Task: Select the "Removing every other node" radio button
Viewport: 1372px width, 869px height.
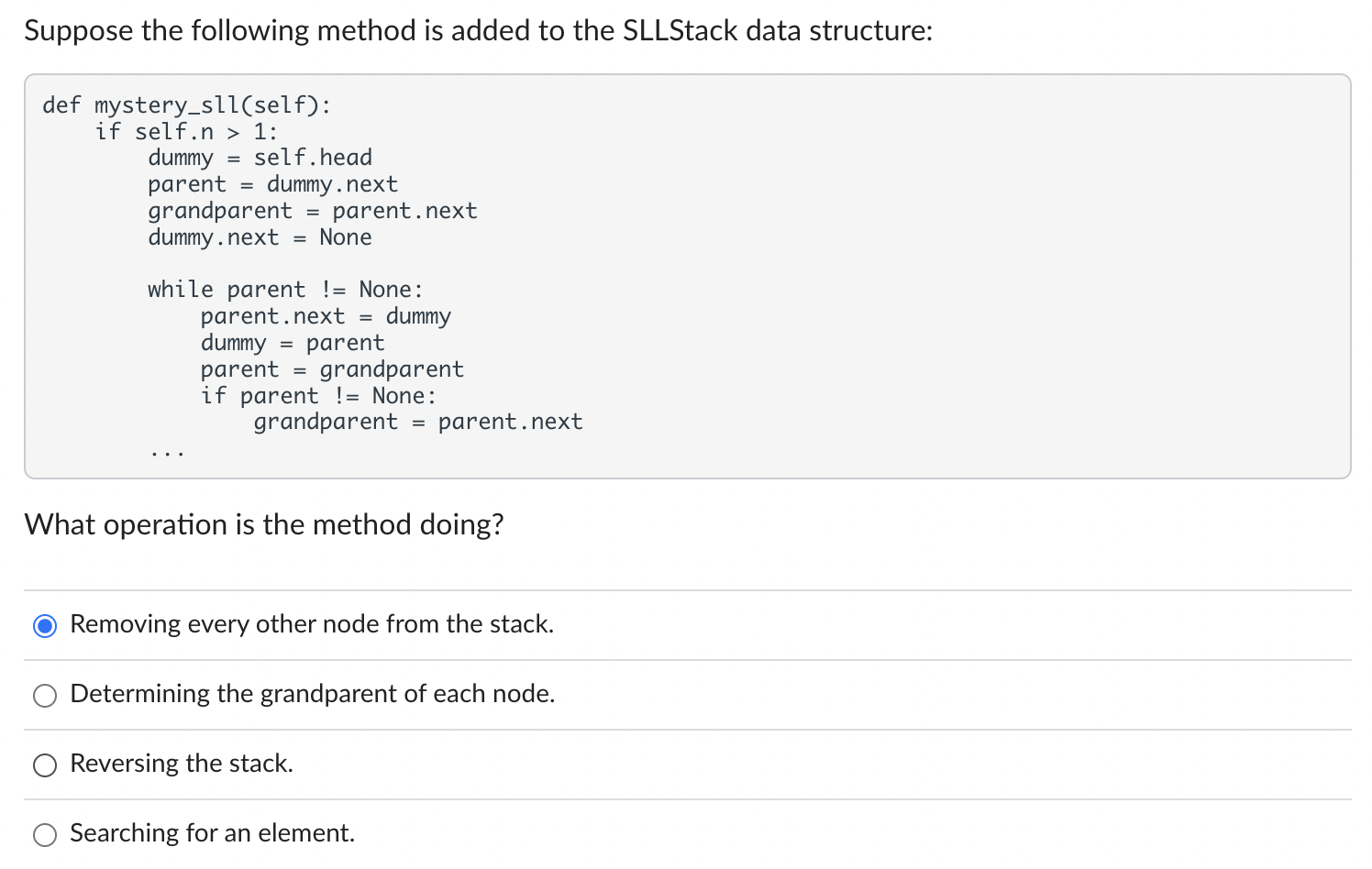Action: [45, 626]
